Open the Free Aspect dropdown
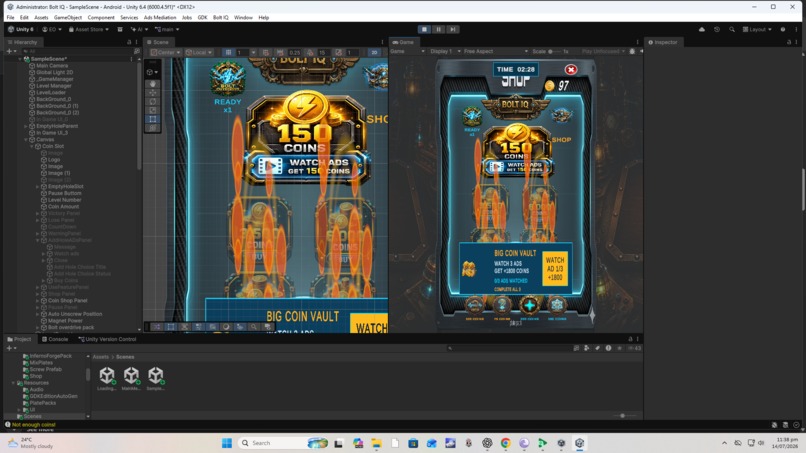The image size is (806, 453). (x=496, y=51)
